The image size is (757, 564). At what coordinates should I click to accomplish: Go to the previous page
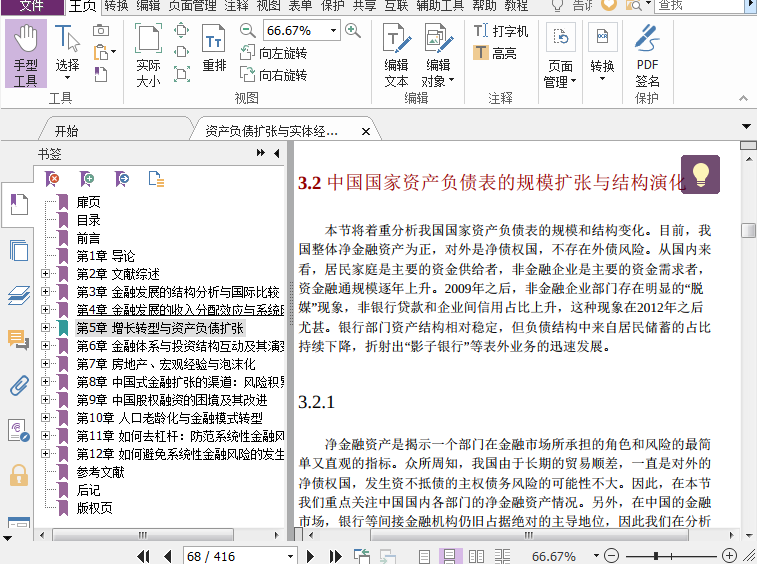coord(168,556)
